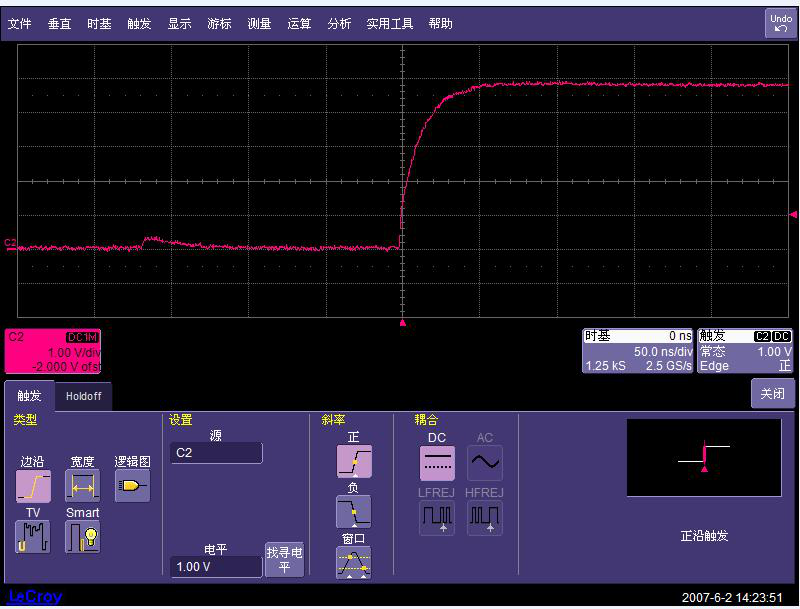Choose the 窗口 (Window) slope icon

[353, 563]
